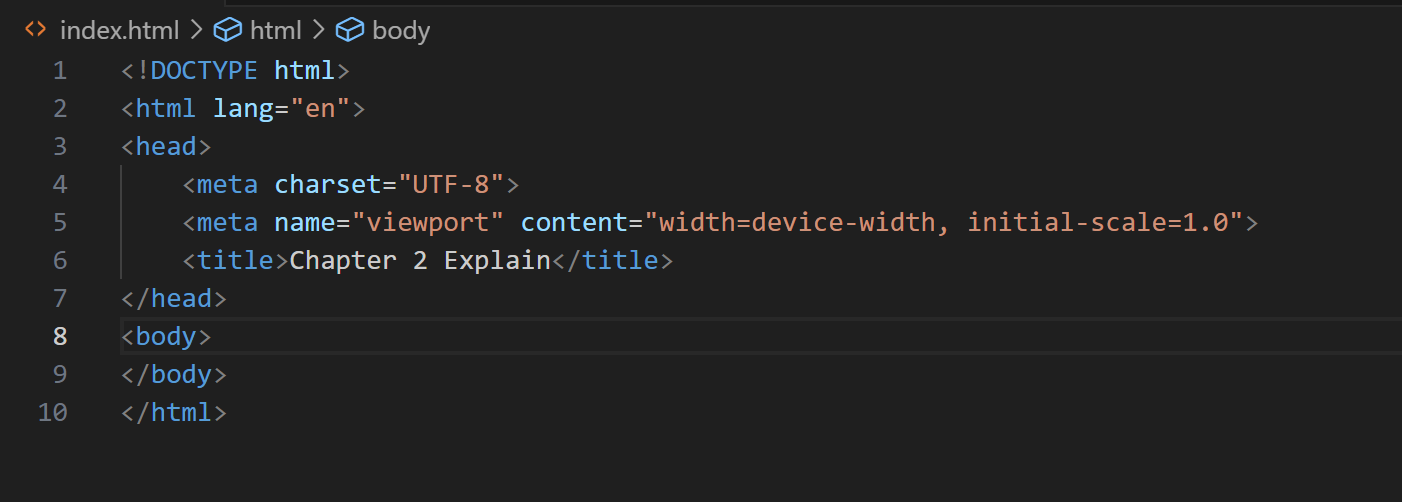Image resolution: width=1402 pixels, height=502 pixels.
Task: Select line 1 via its line number
Action: pyautogui.click(x=60, y=71)
